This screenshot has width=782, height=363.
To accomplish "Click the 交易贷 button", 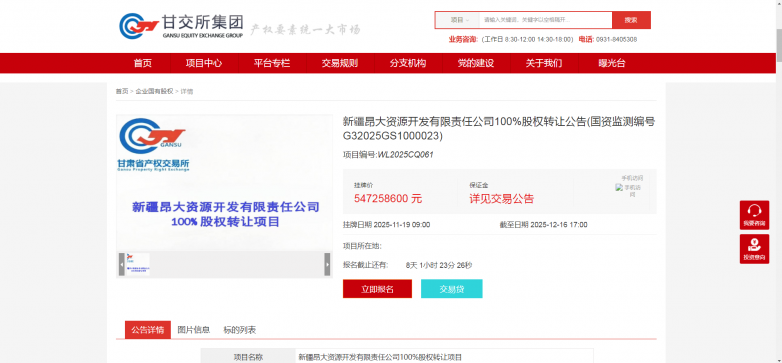I will (x=452, y=289).
